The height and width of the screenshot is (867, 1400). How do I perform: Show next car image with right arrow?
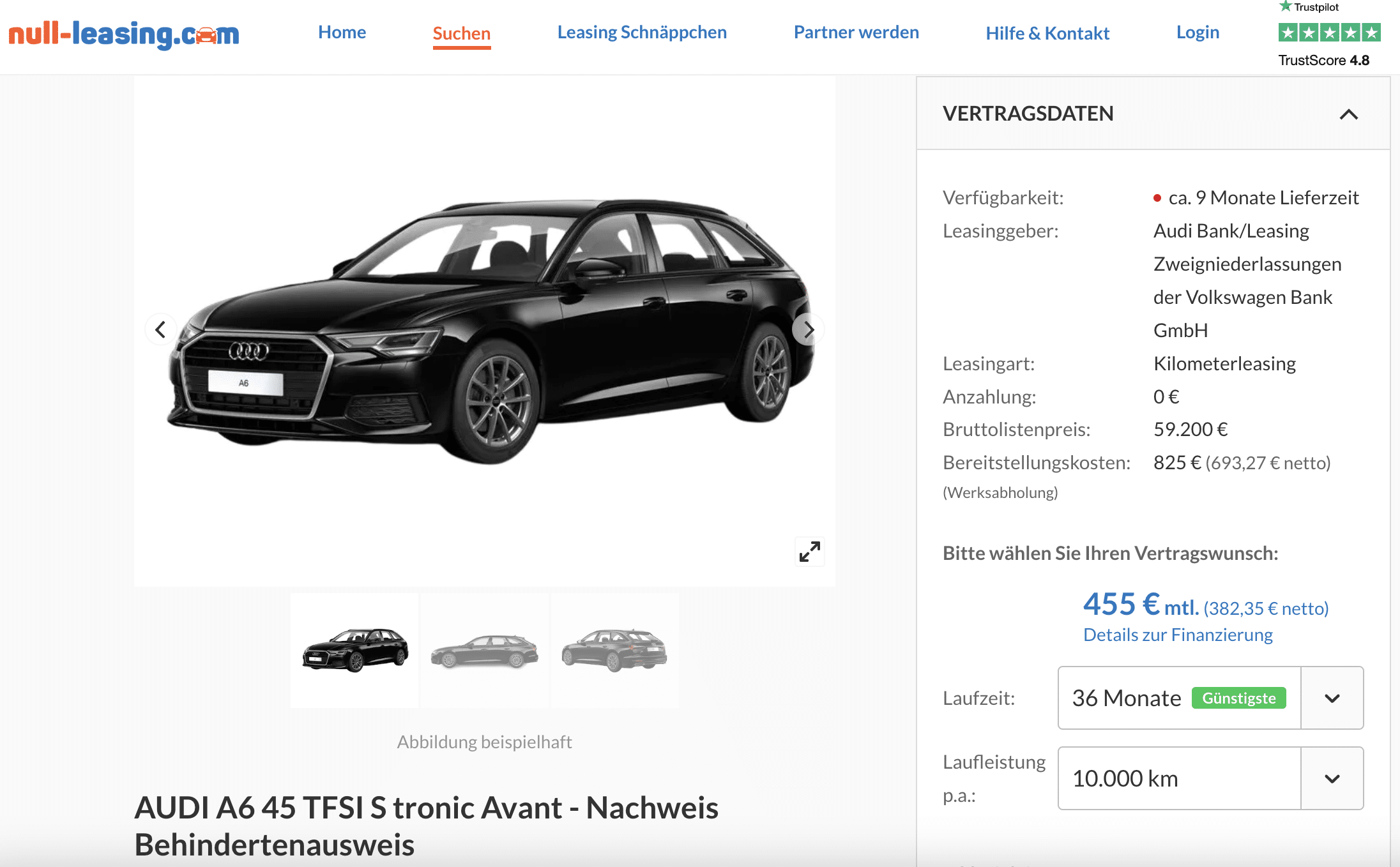coord(809,329)
